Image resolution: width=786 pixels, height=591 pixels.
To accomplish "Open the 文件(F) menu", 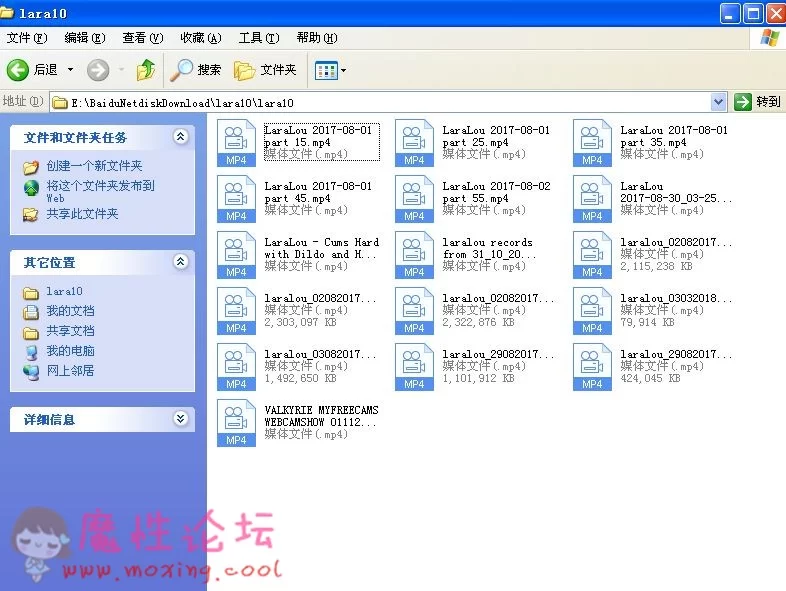I will click(x=27, y=38).
